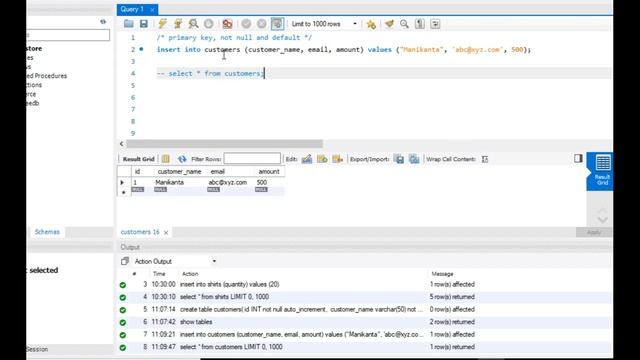Screen dimensions: 640x360
Task: Click the horizontal editor scrollbar
Action: pyautogui.click(x=224, y=144)
